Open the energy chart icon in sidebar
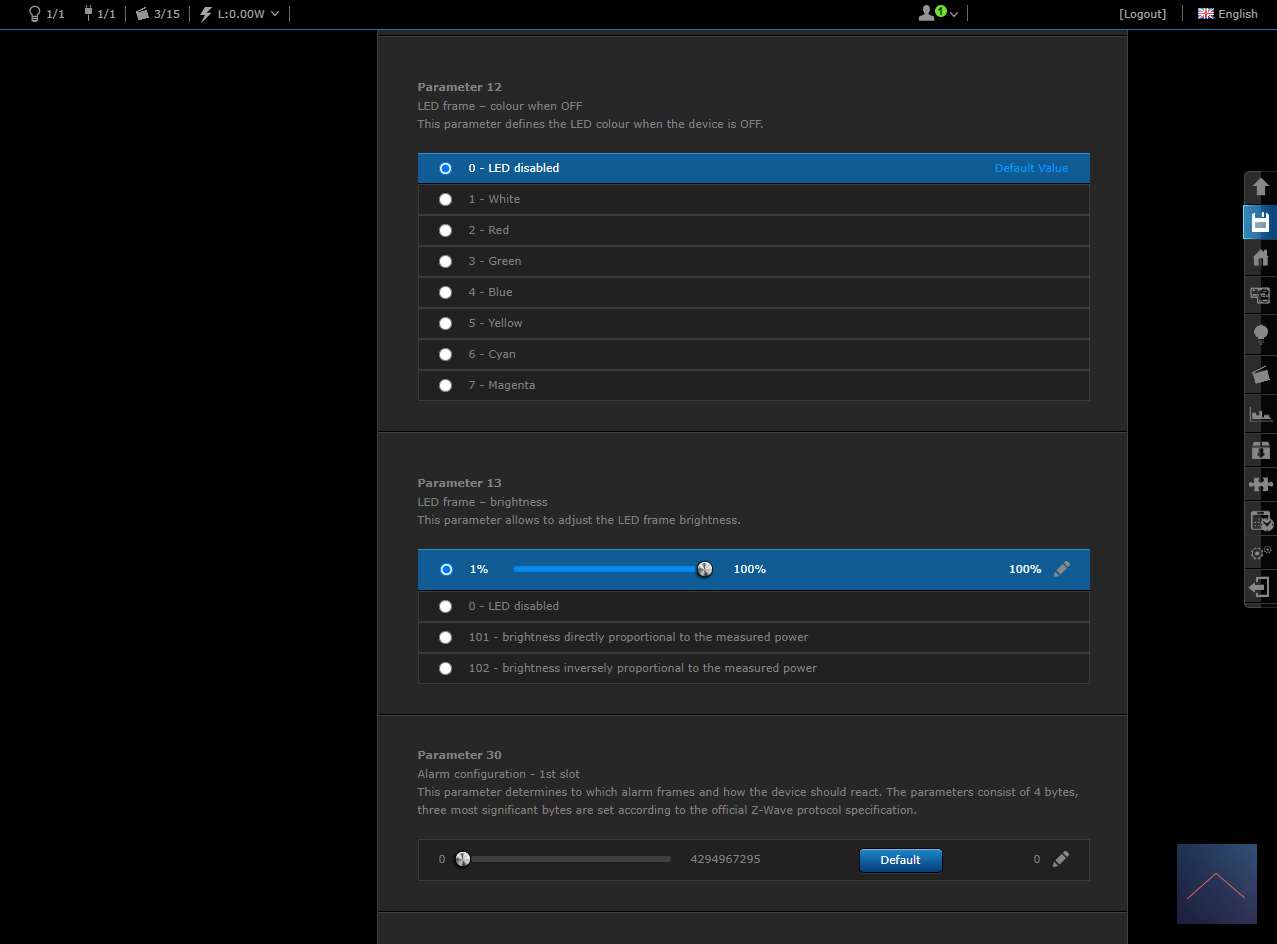Image resolution: width=1277 pixels, height=944 pixels. [1260, 413]
